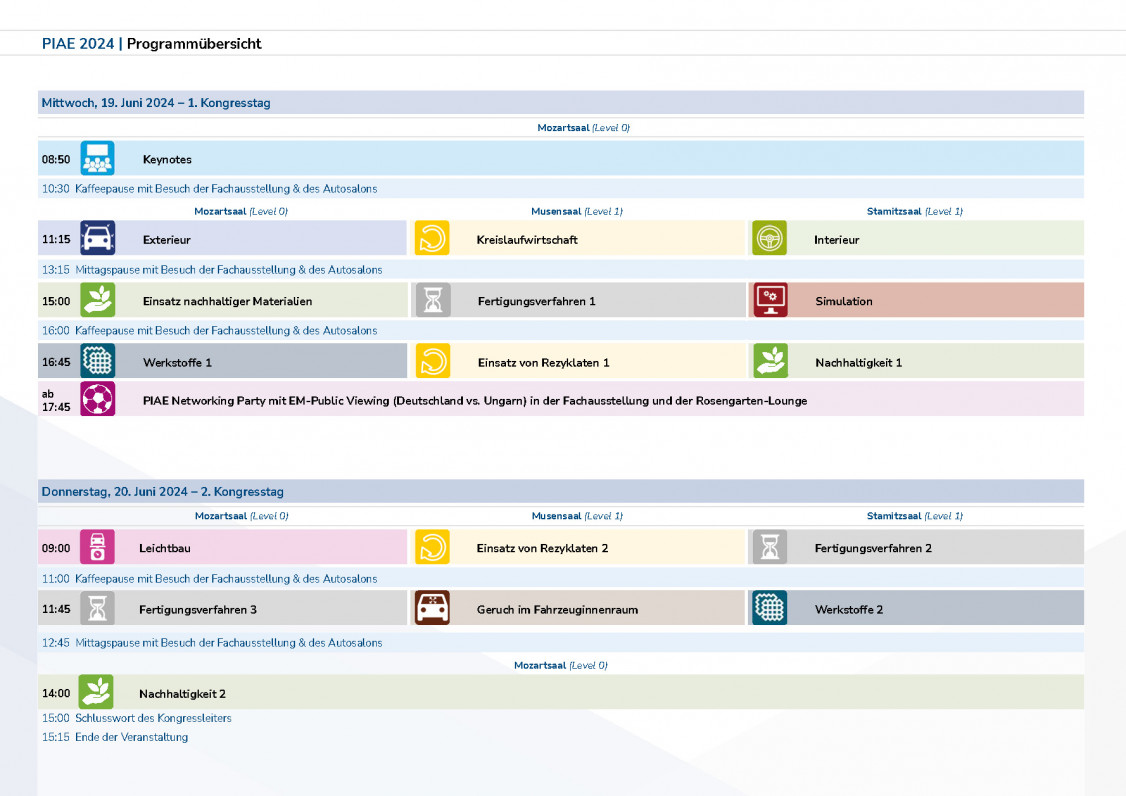Select the grid icon next to Werkstoffe 2
Image resolution: width=1126 pixels, height=796 pixels.
coord(769,608)
